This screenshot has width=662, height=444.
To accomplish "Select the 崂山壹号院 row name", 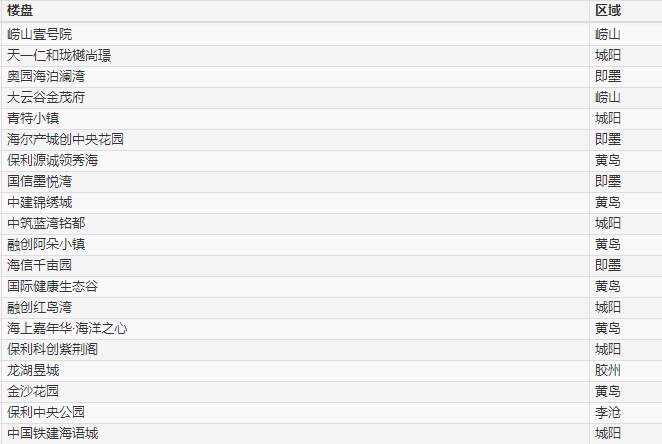I will (x=39, y=34).
